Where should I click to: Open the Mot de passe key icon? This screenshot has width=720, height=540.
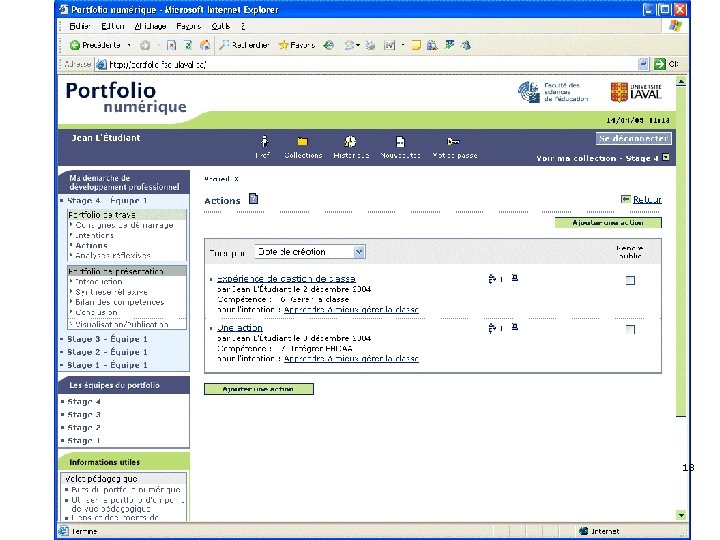pyautogui.click(x=453, y=141)
